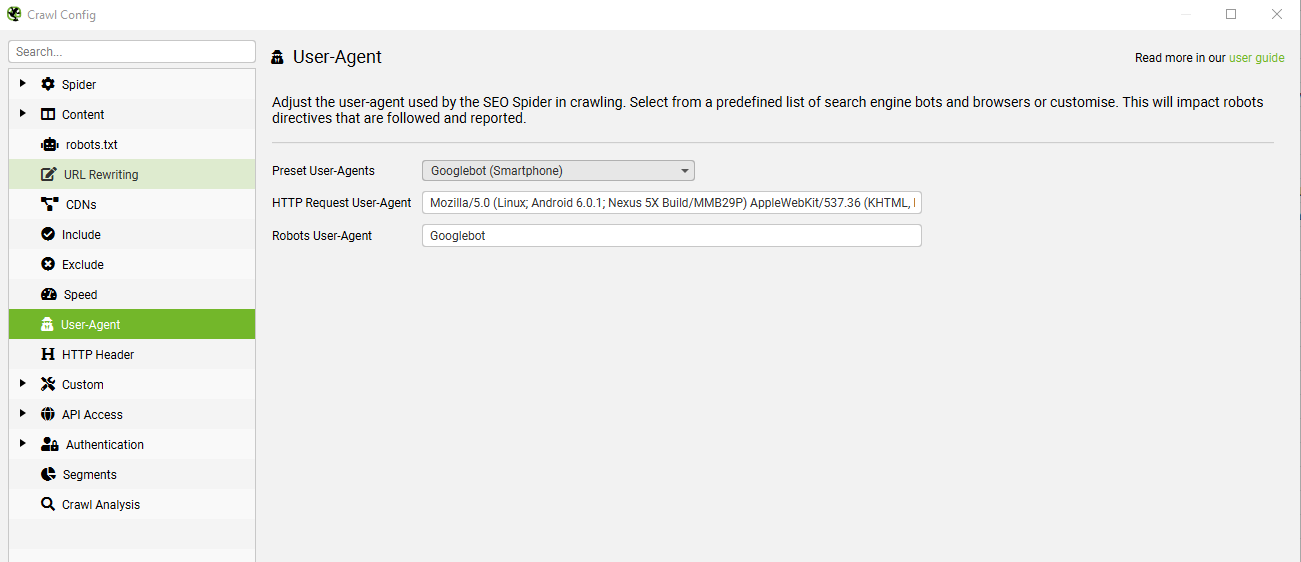Click the Exclude cross icon
Viewport: 1301px width, 562px height.
48,265
